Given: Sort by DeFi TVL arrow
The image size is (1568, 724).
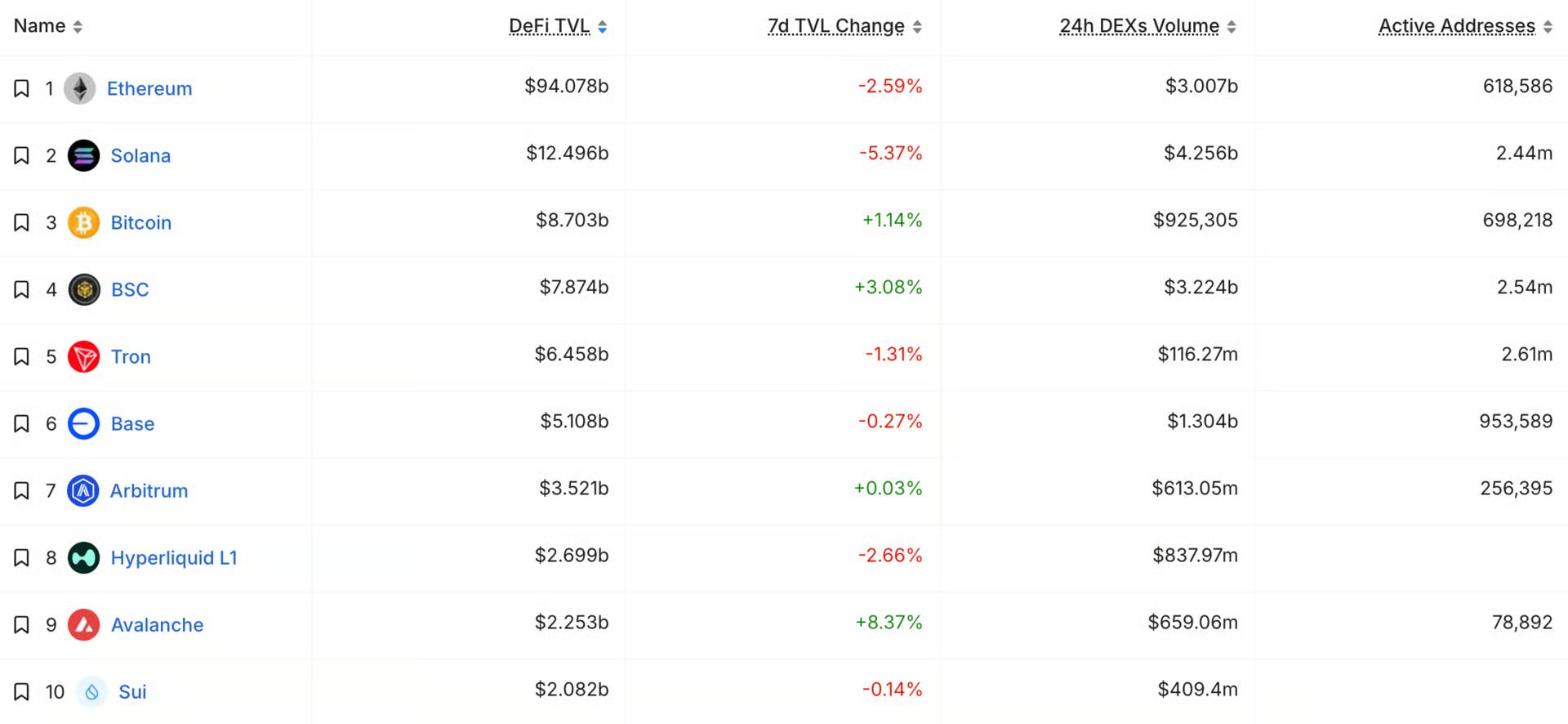Looking at the screenshot, I should coord(602,27).
